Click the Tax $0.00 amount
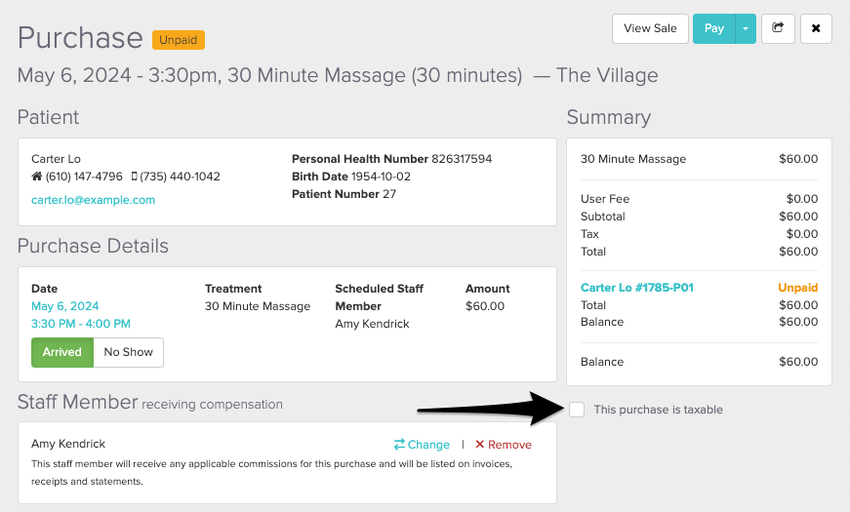Screen dimensions: 850x512 (802, 234)
